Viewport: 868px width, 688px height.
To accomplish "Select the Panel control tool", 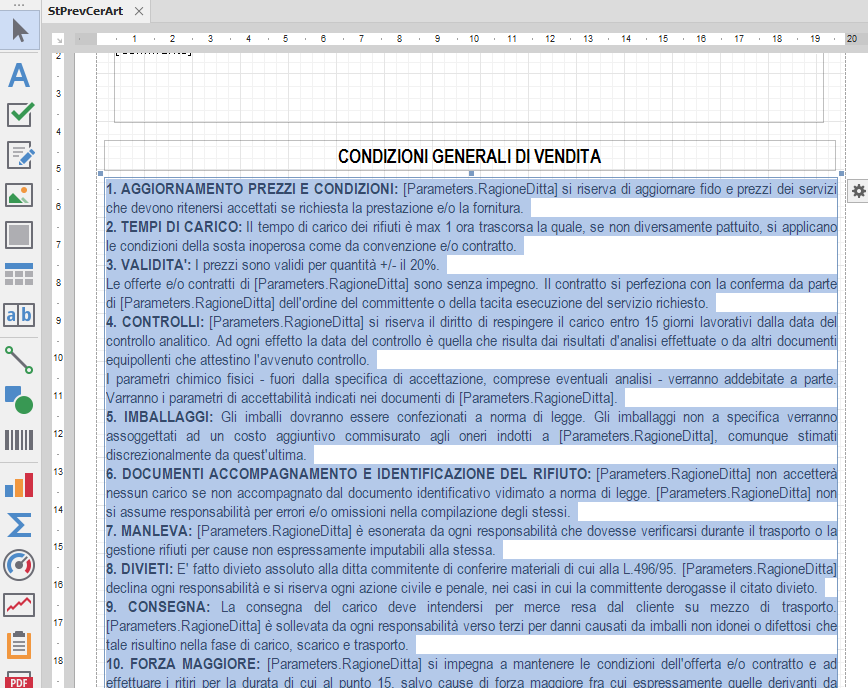I will pos(20,235).
